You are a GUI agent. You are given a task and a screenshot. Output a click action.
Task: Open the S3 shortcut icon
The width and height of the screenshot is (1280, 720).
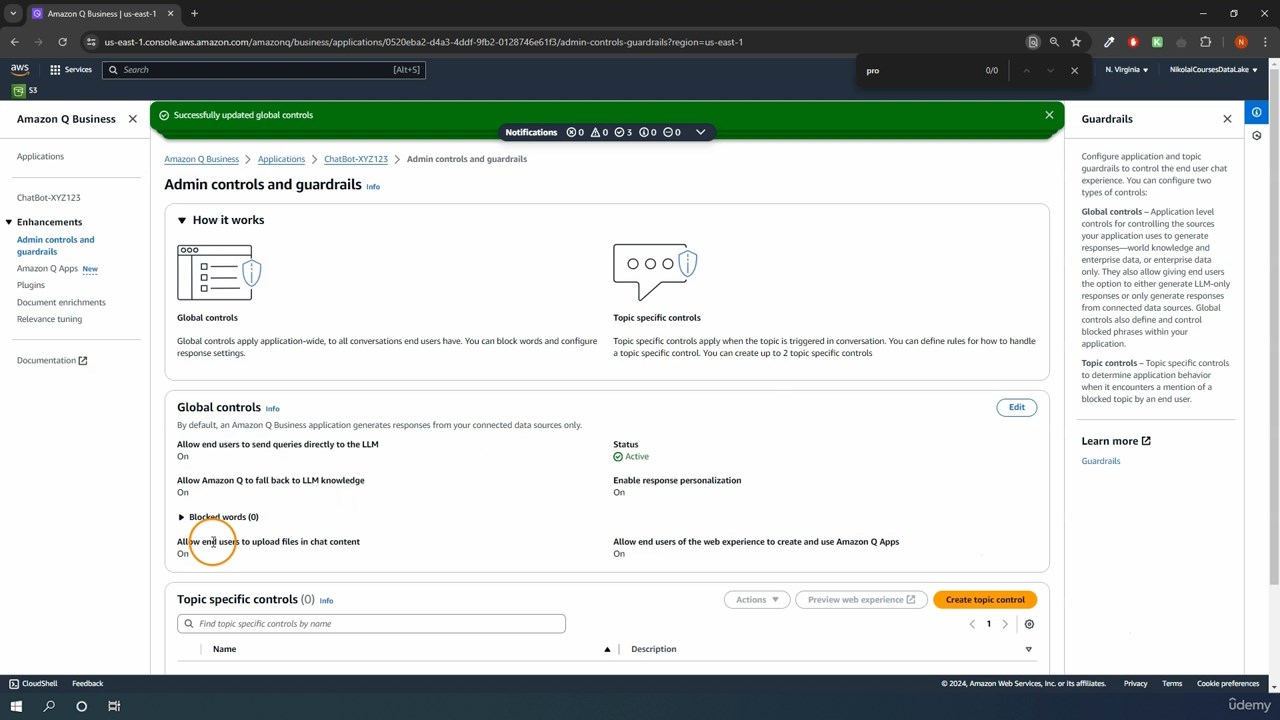tap(19, 90)
